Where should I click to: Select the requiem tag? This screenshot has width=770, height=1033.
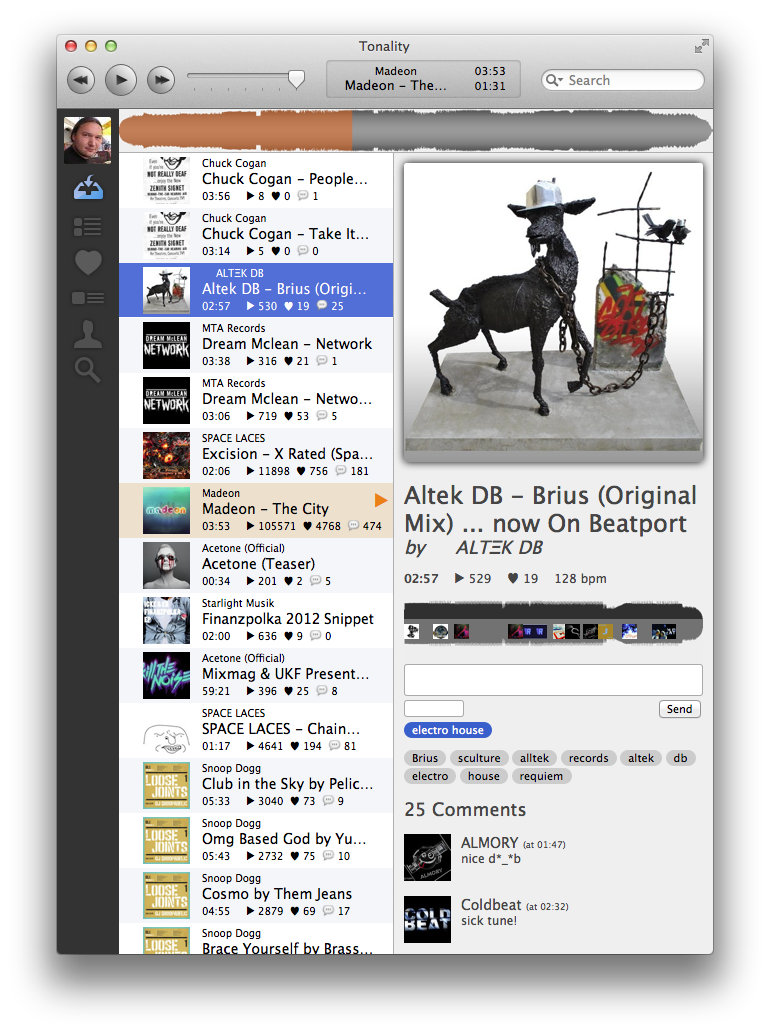(x=541, y=776)
